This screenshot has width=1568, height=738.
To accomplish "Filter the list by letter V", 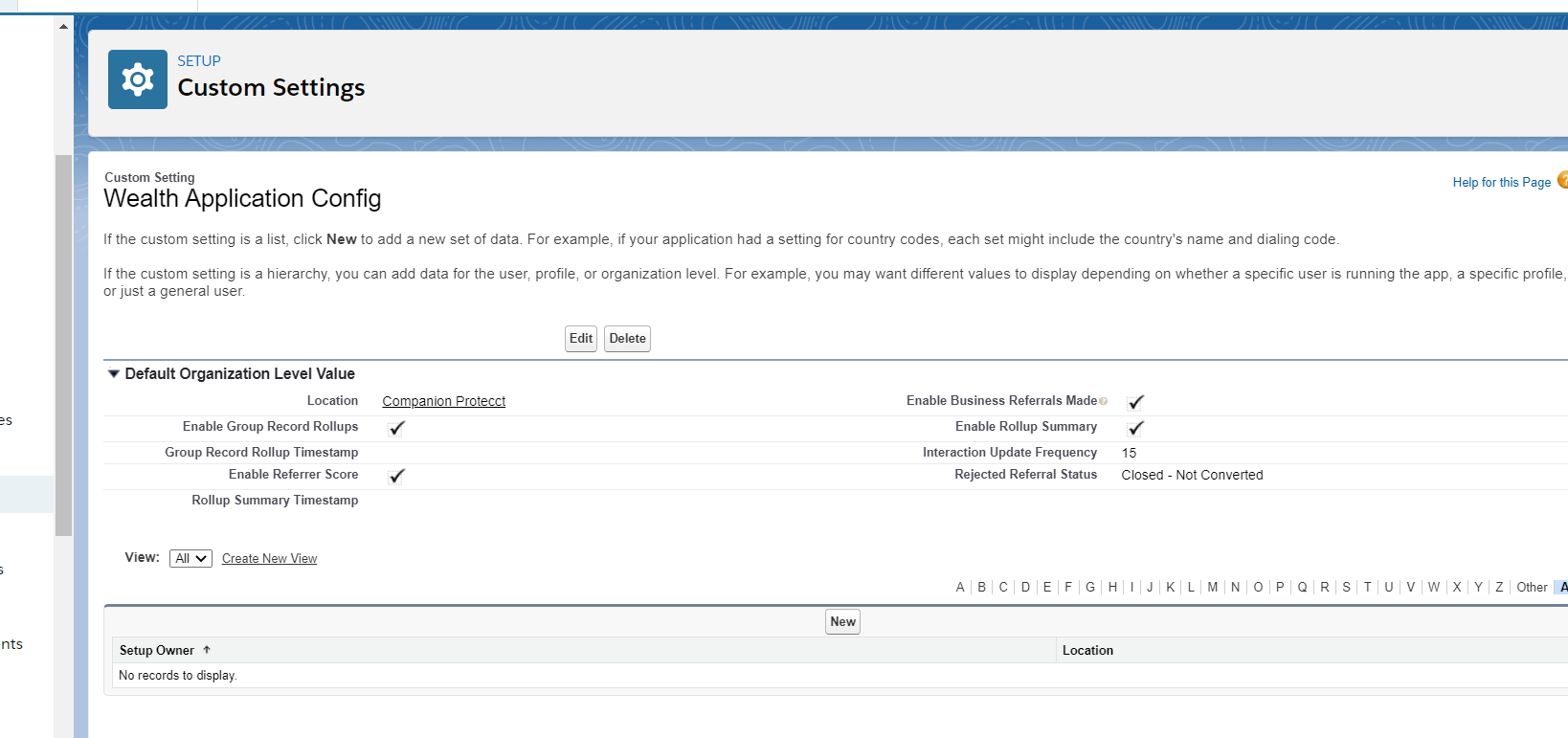I will pyautogui.click(x=1410, y=587).
